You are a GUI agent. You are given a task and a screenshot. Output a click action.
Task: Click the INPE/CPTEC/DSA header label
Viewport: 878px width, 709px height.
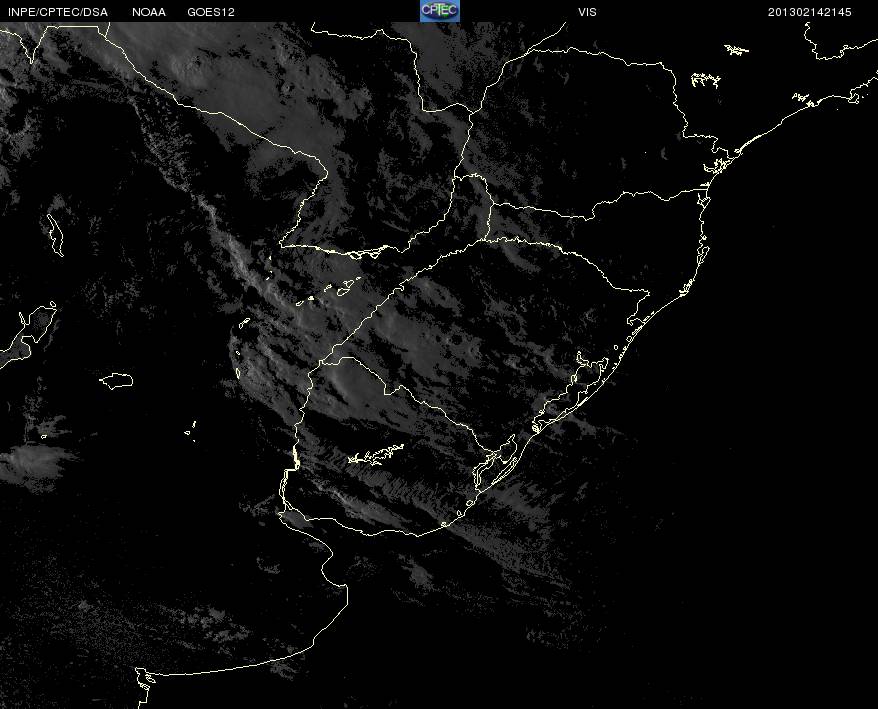[58, 12]
